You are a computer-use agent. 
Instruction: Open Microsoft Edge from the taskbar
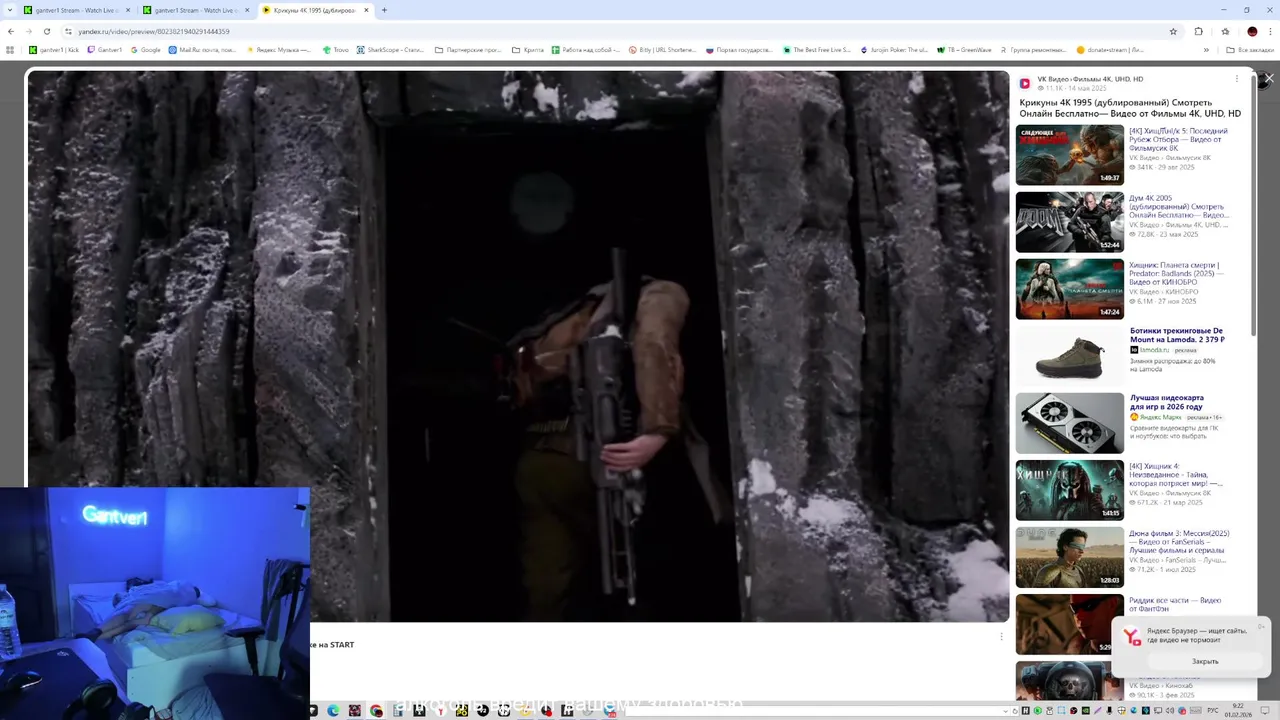[x=333, y=711]
